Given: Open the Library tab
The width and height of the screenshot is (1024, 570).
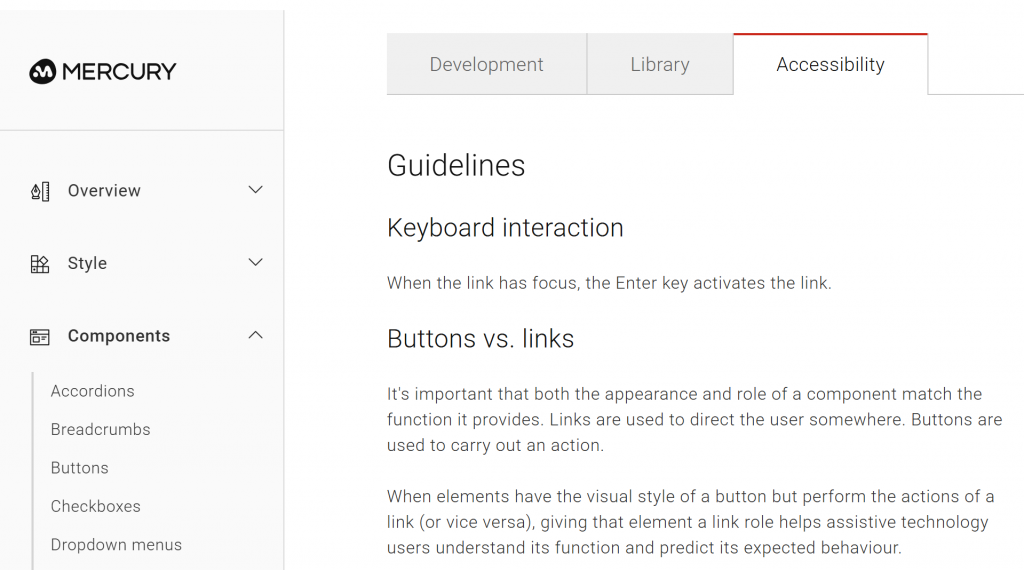Looking at the screenshot, I should click(660, 65).
